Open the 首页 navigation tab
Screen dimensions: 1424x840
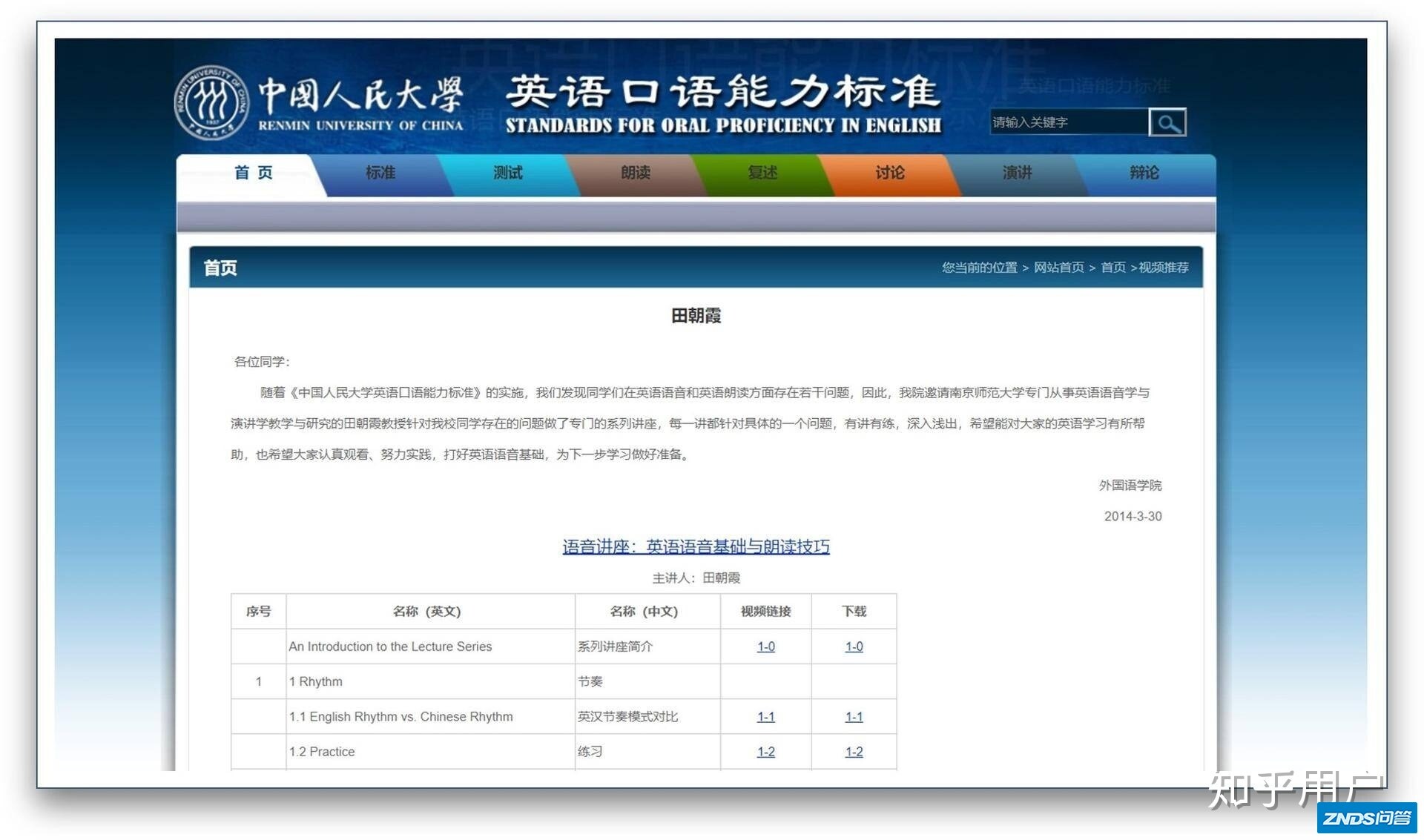point(254,173)
